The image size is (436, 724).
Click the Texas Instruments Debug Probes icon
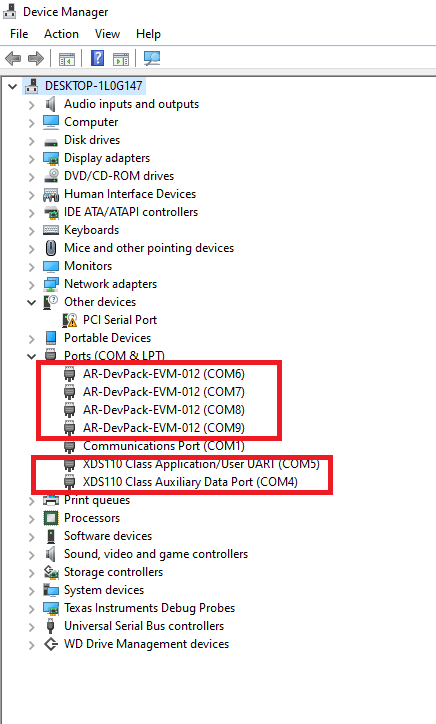pos(51,608)
